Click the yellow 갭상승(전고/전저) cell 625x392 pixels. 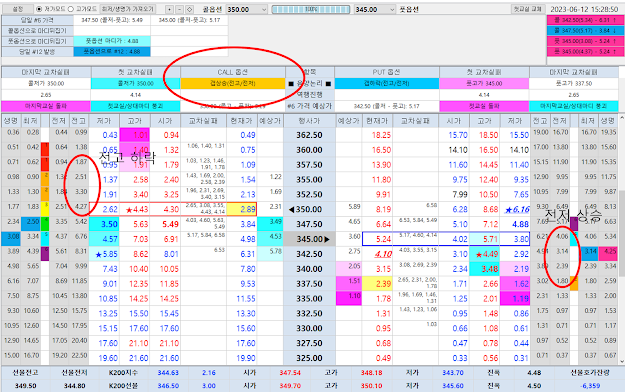[x=233, y=83]
